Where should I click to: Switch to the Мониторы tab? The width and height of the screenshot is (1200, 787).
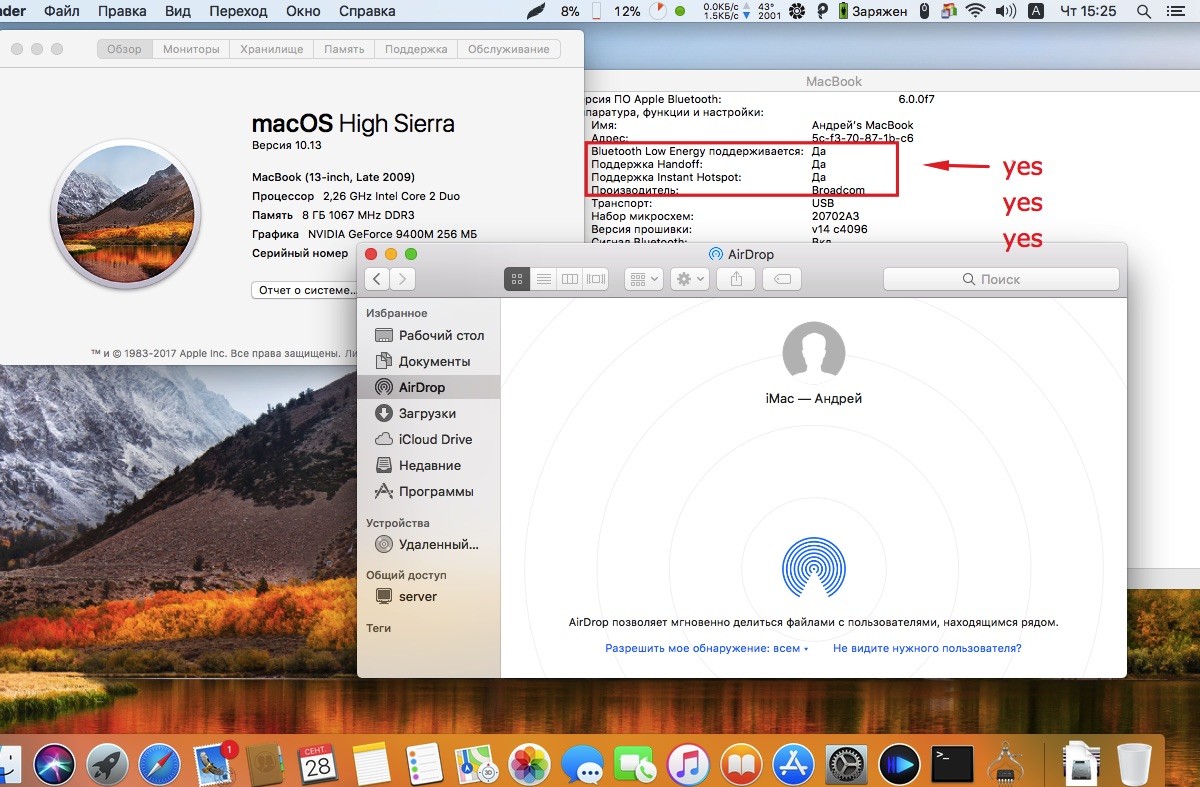click(x=190, y=49)
